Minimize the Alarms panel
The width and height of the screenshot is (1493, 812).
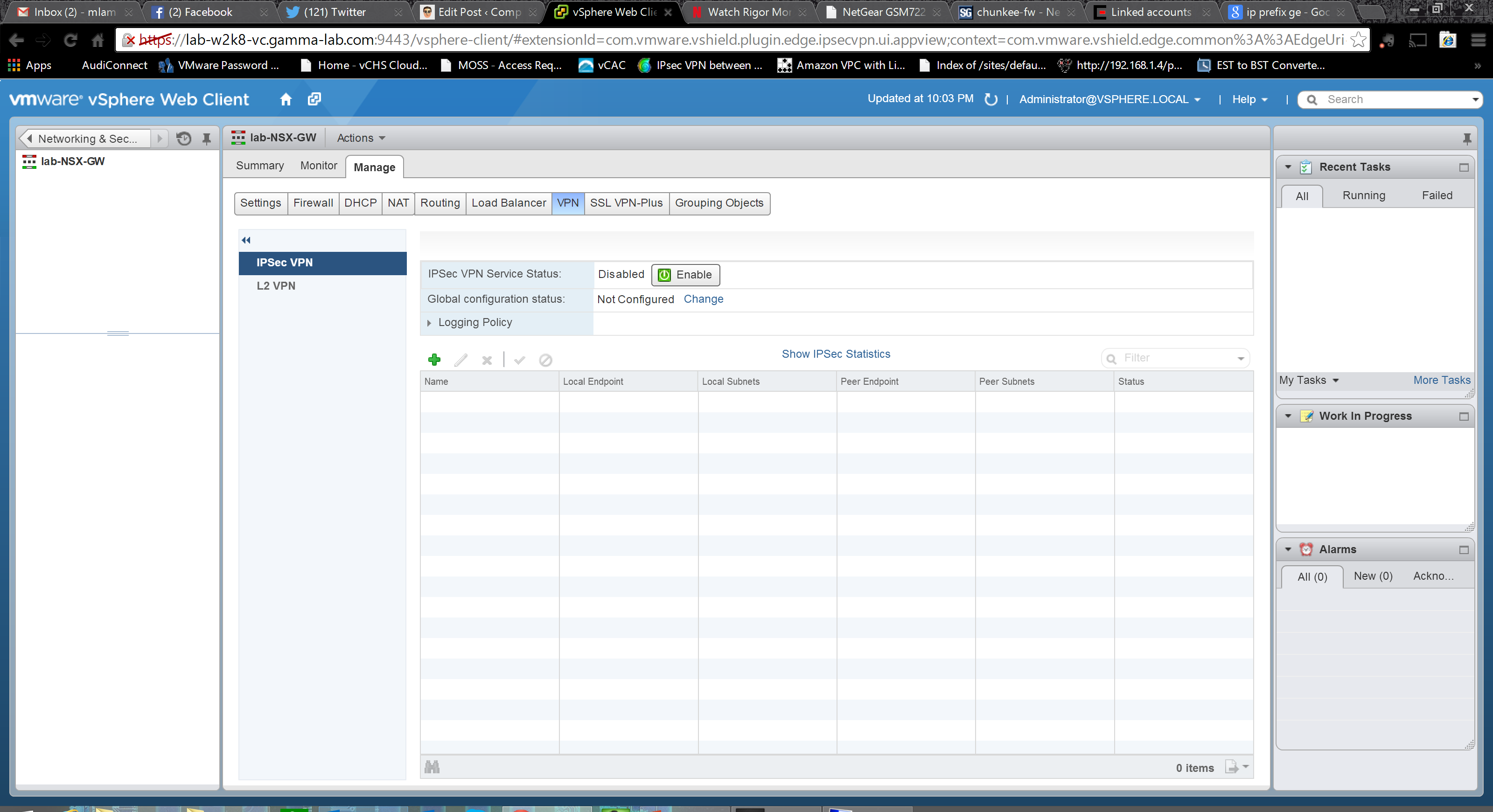1464,549
